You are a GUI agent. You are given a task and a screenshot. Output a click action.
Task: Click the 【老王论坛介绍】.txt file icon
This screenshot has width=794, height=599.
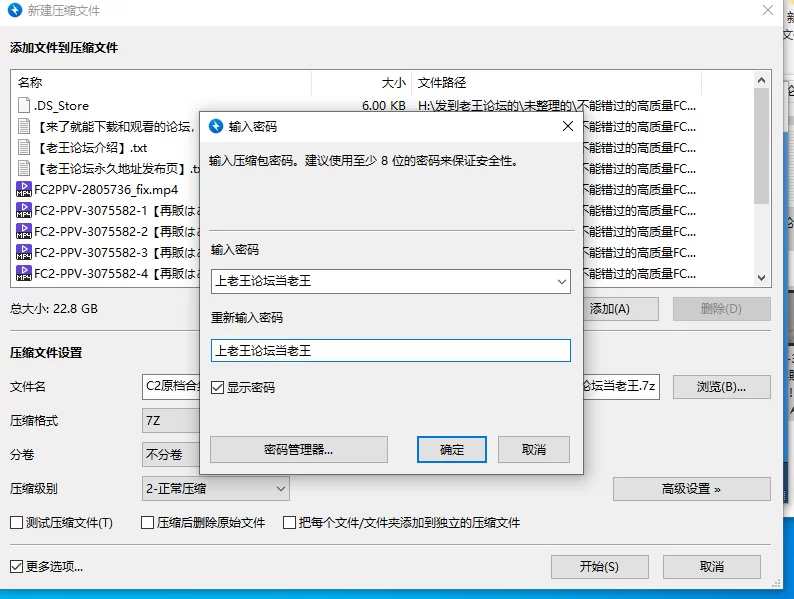pyautogui.click(x=24, y=147)
